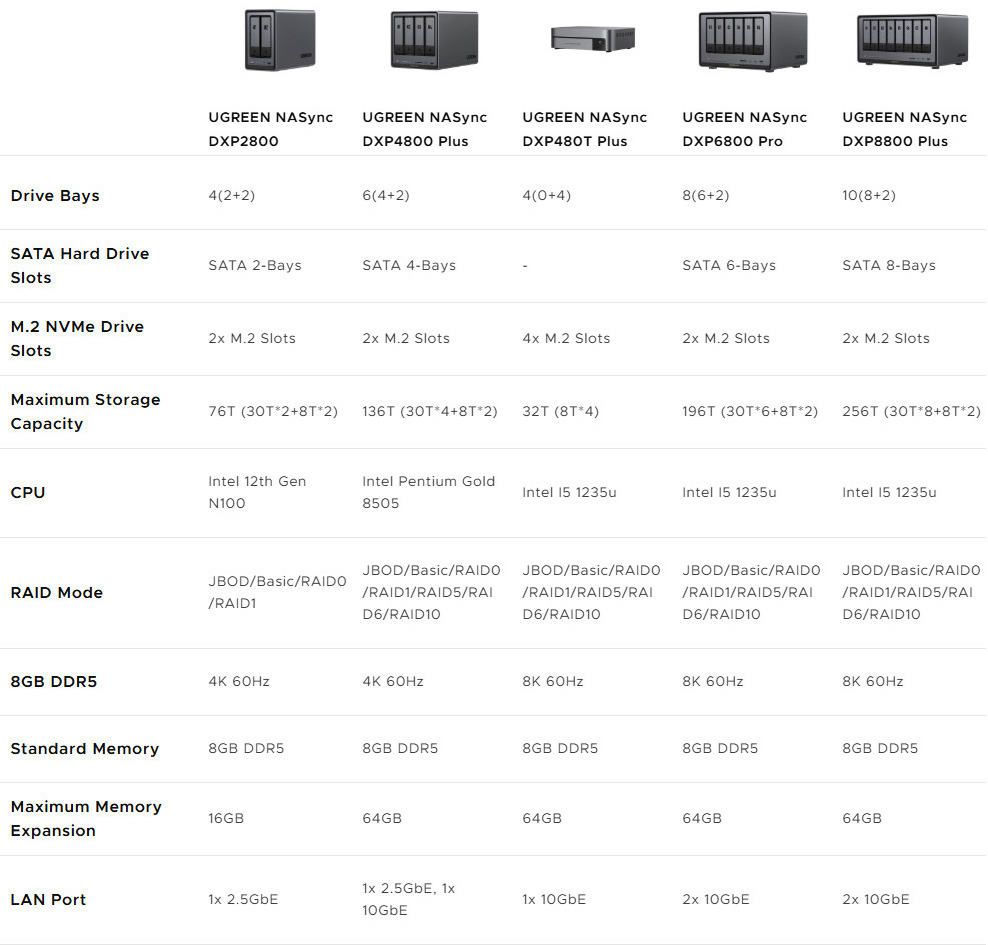Click the DXP2800 two-bay NAS product image

tap(279, 40)
